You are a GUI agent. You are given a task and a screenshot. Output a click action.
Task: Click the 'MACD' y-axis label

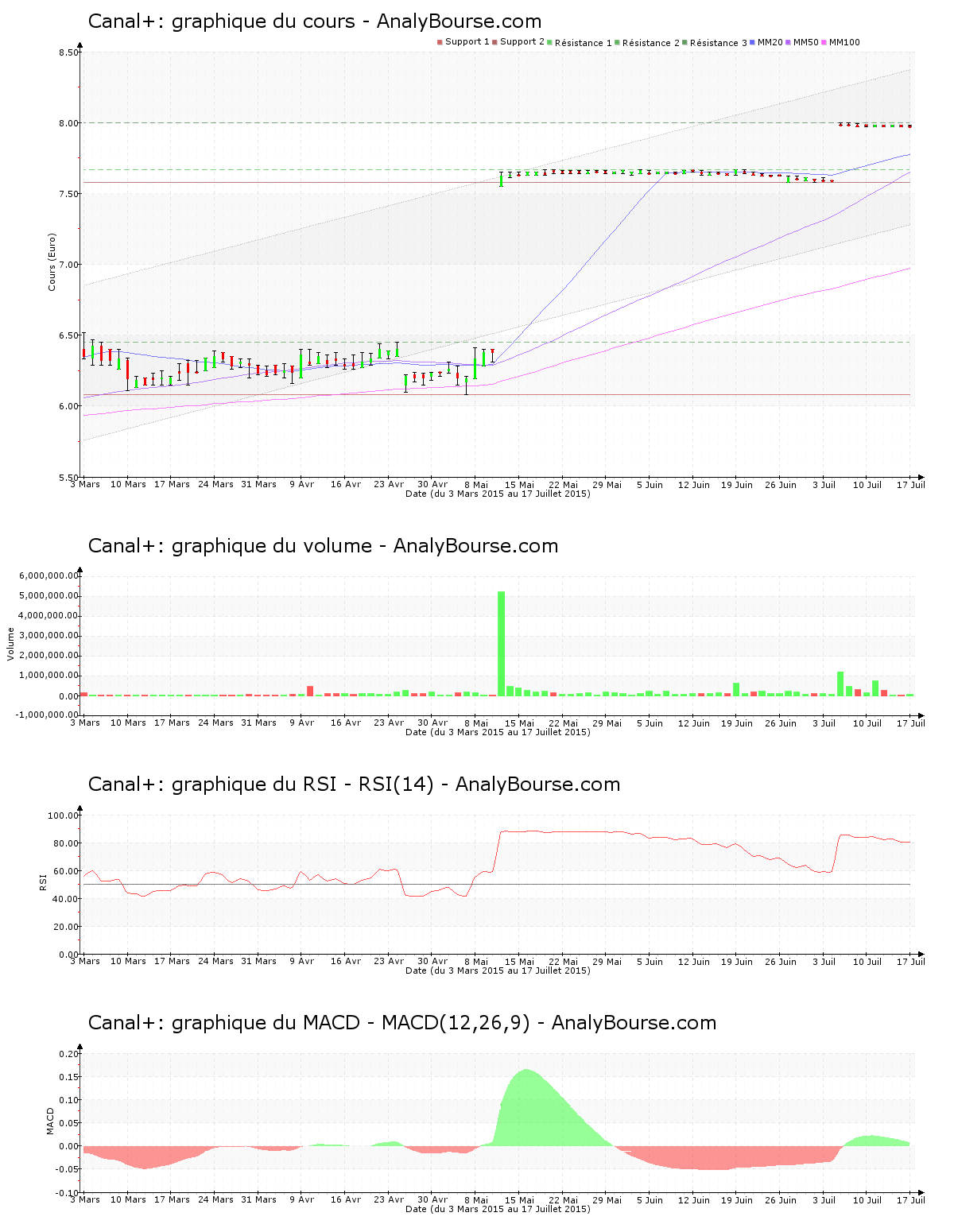tap(50, 1121)
